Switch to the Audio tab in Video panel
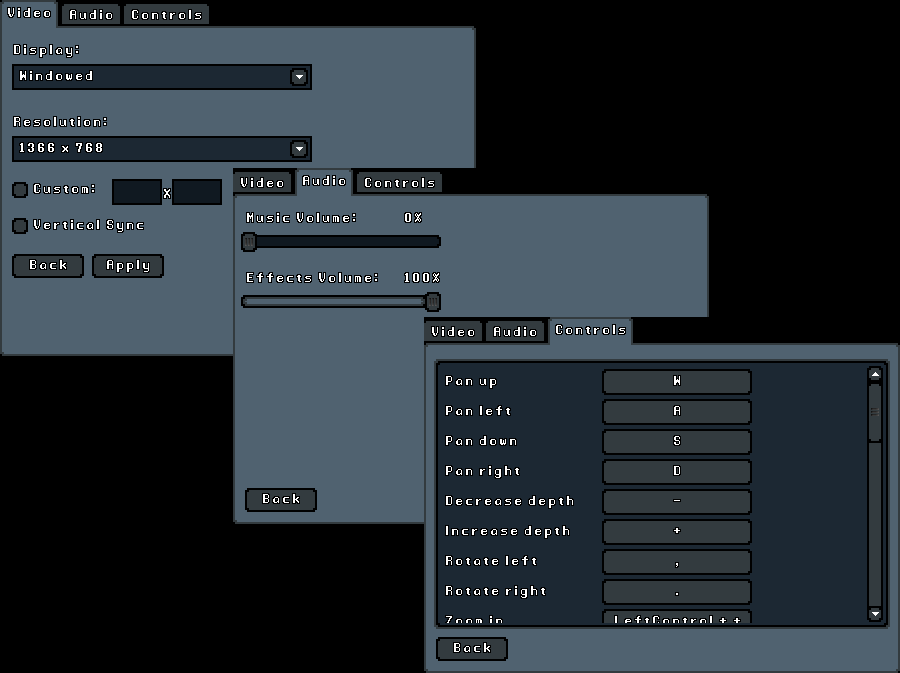Viewport: 900px width, 673px height. 91,15
